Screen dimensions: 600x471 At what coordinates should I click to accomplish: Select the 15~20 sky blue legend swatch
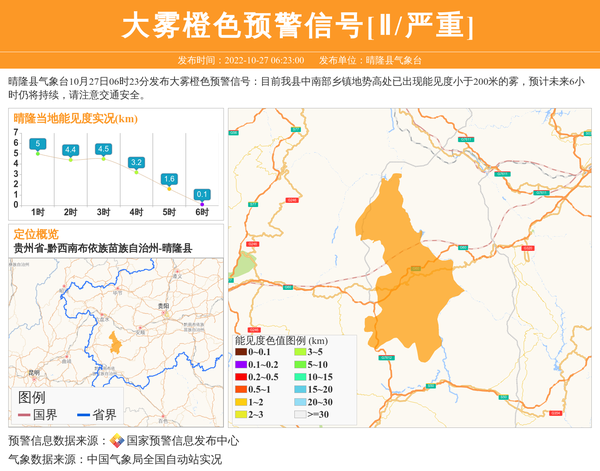tap(300, 390)
